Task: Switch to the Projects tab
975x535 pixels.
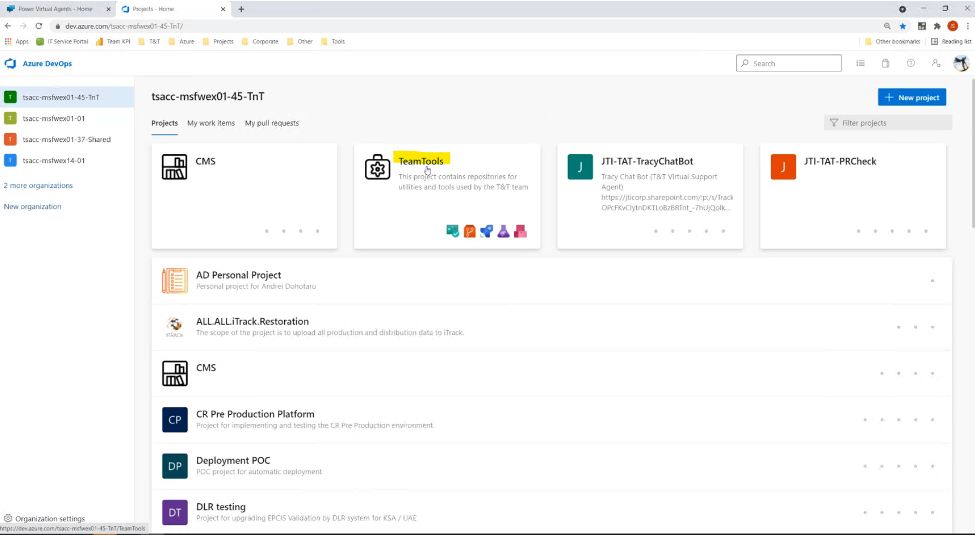Action: coord(165,123)
